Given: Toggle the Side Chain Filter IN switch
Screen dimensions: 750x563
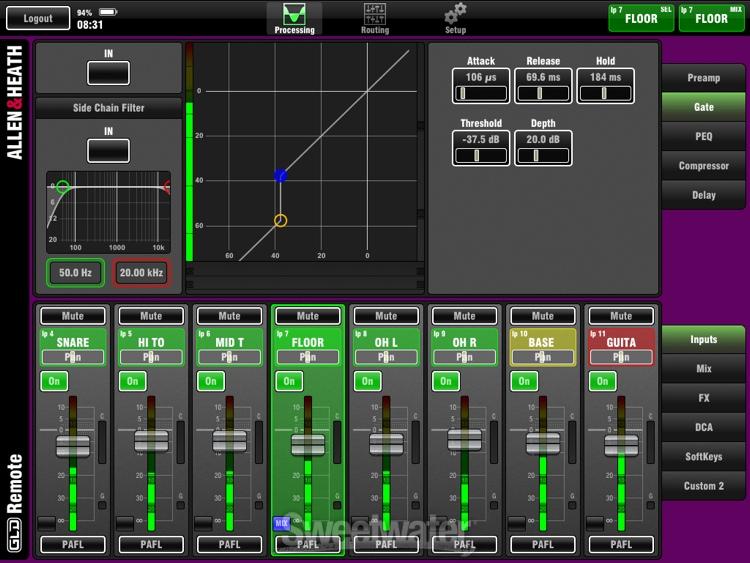Looking at the screenshot, I should click(108, 150).
